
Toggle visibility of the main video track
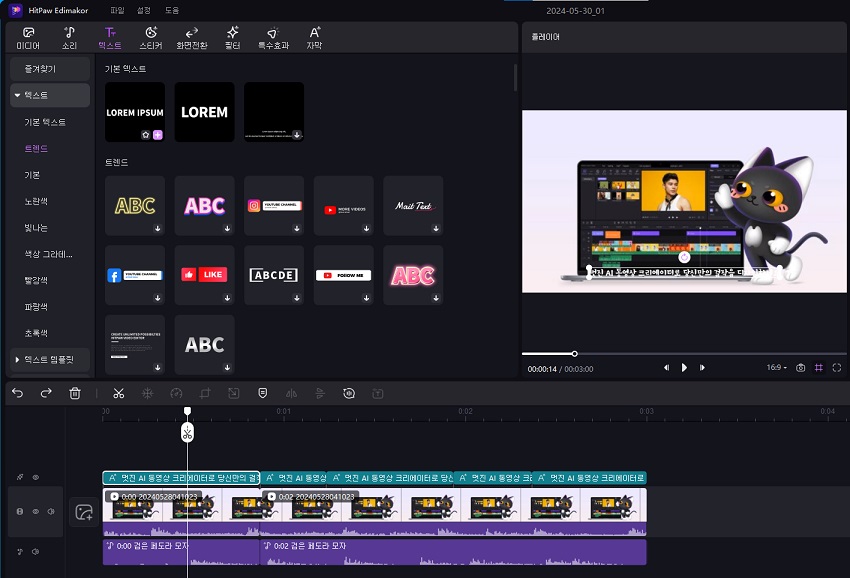(35, 512)
